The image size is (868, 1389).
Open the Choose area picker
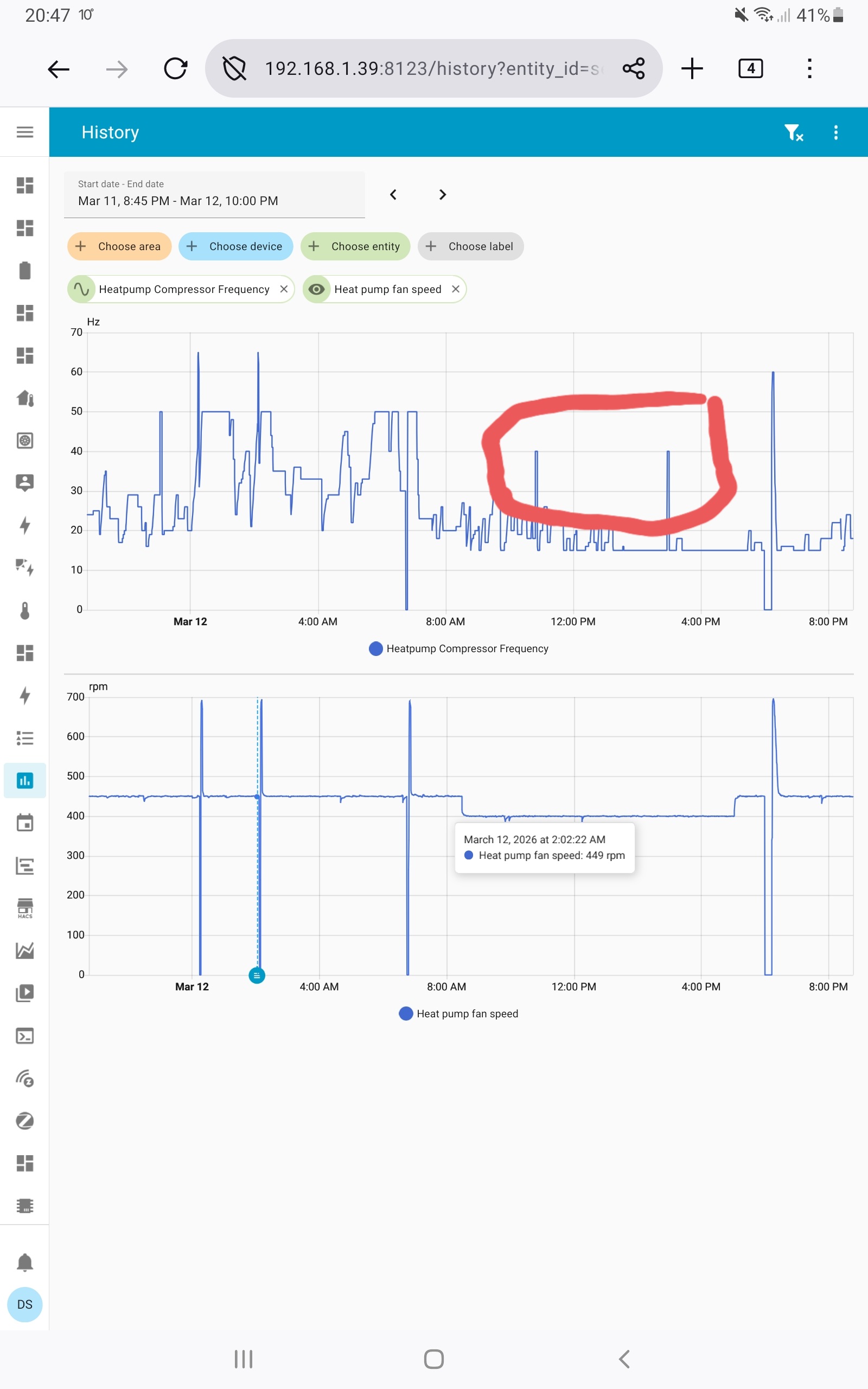click(119, 246)
